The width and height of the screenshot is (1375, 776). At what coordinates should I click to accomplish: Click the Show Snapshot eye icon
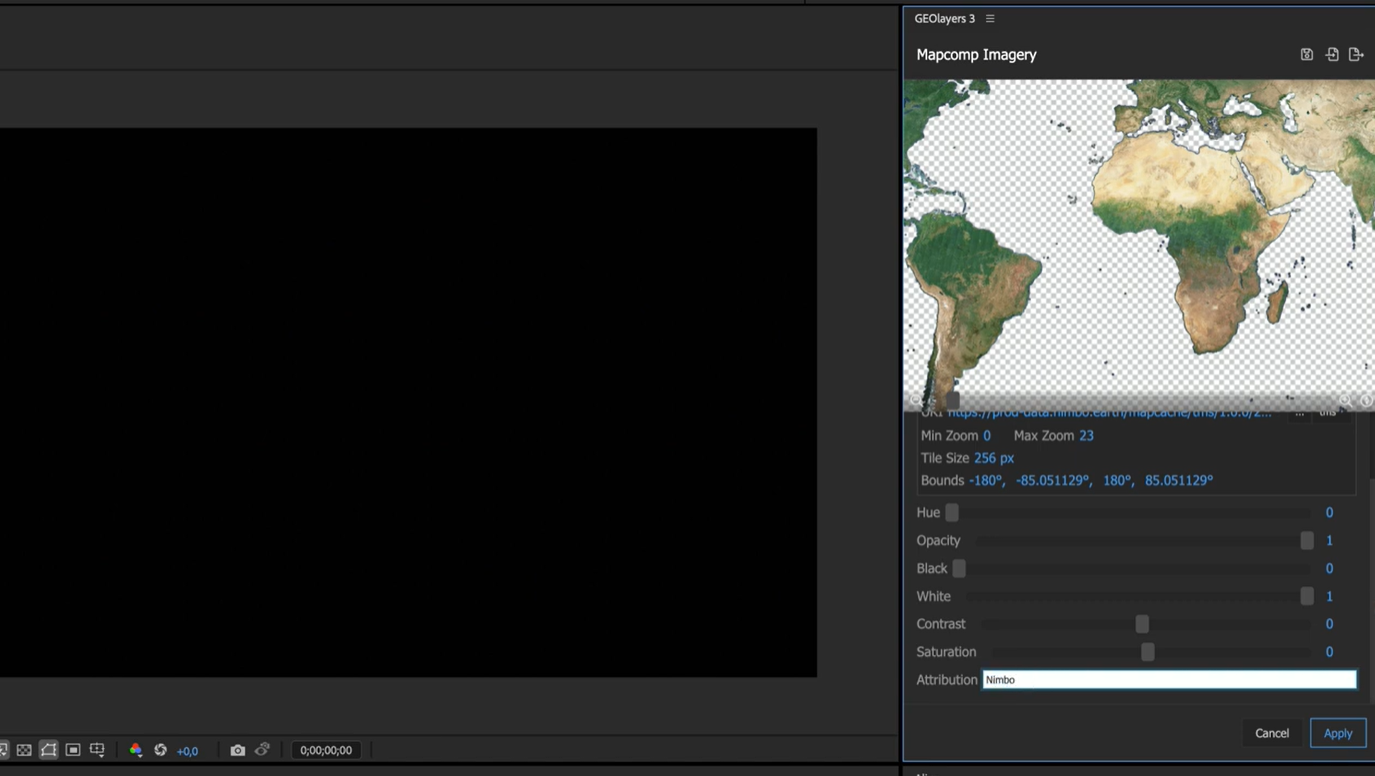(x=262, y=750)
